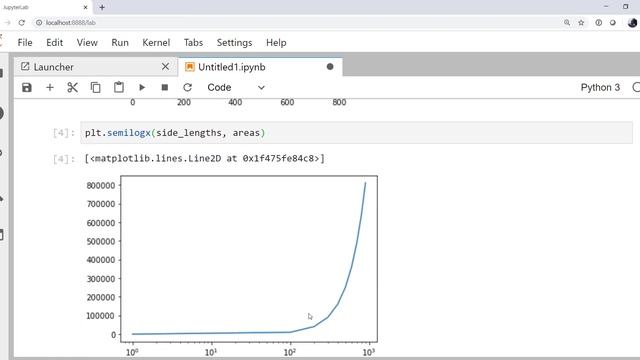This screenshot has height=360, width=640.
Task: Run the selected cell
Action: point(142,87)
